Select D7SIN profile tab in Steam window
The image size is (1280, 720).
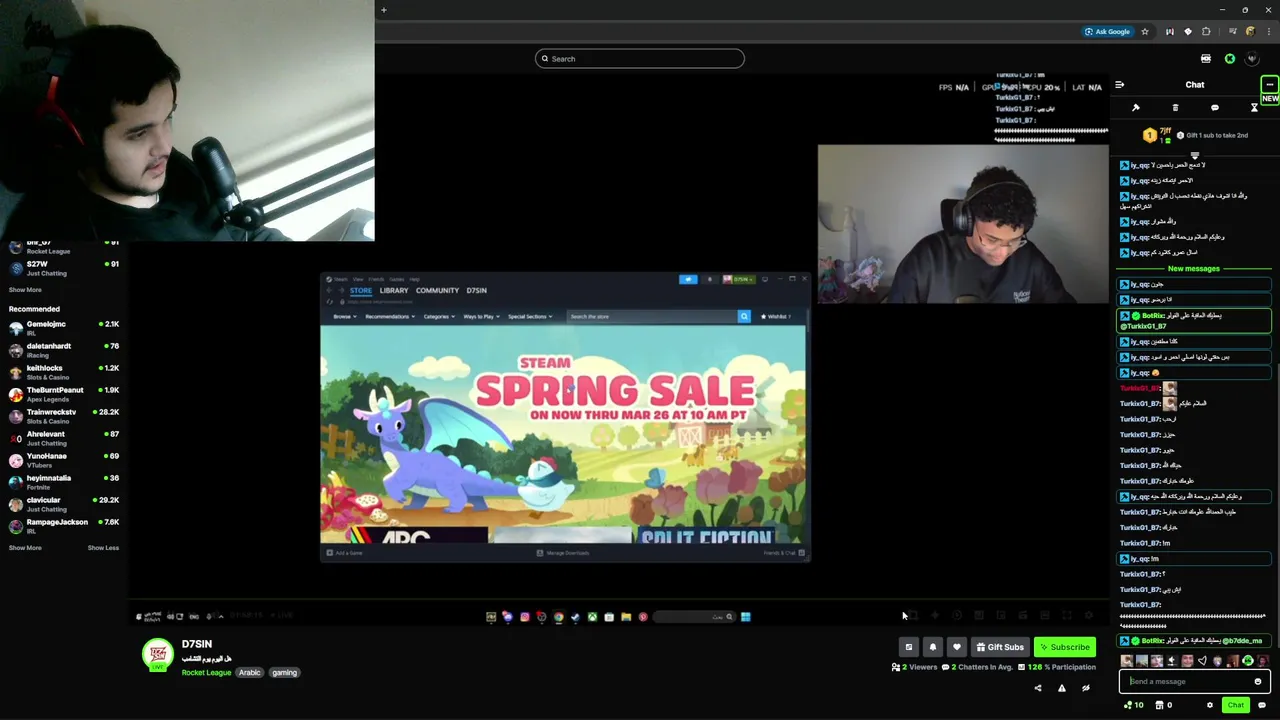[476, 291]
